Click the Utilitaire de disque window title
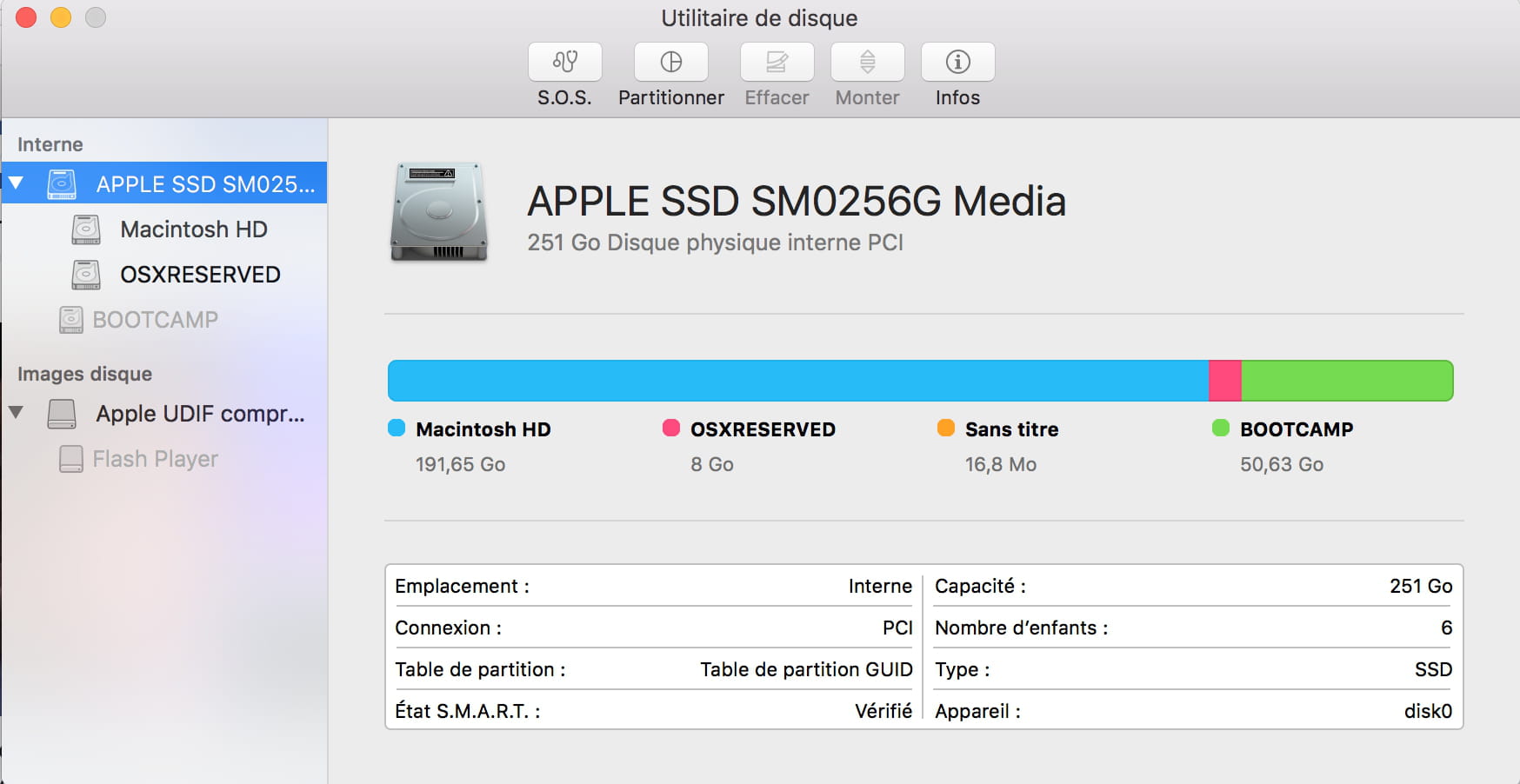Viewport: 1520px width, 784px height. pyautogui.click(x=759, y=18)
